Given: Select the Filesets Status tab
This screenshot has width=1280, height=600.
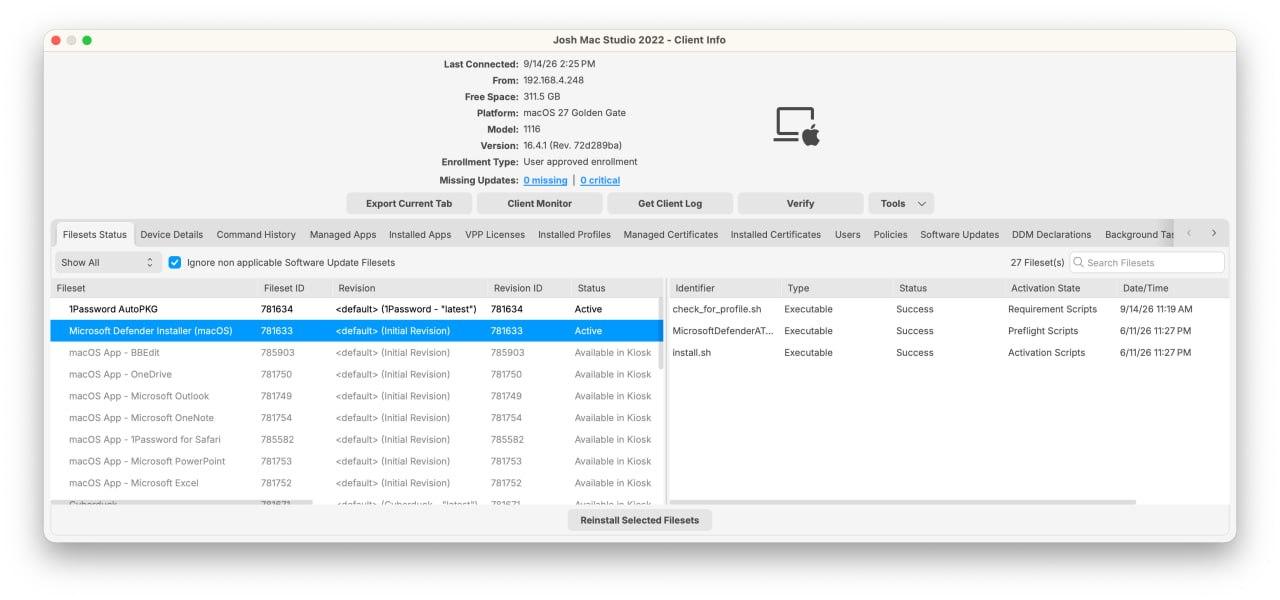Looking at the screenshot, I should click(x=95, y=235).
